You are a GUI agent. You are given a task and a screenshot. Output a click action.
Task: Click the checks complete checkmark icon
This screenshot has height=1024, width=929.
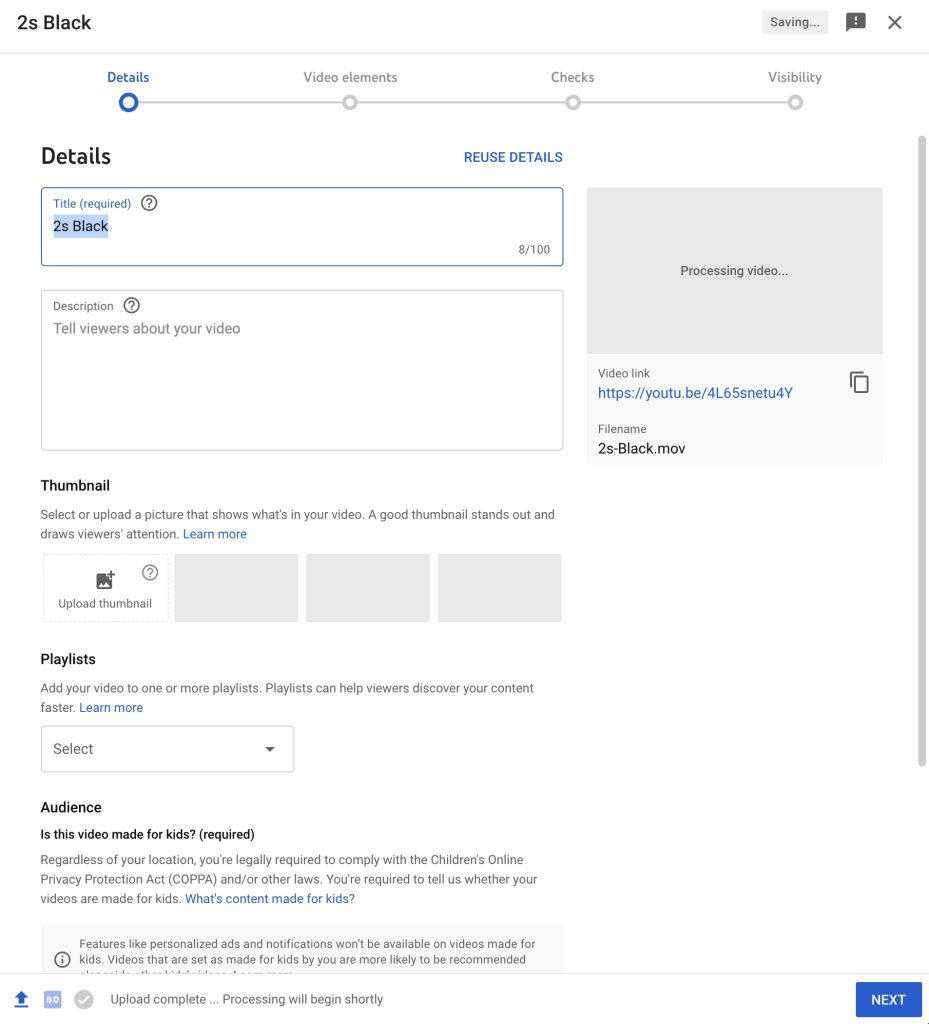(x=84, y=999)
